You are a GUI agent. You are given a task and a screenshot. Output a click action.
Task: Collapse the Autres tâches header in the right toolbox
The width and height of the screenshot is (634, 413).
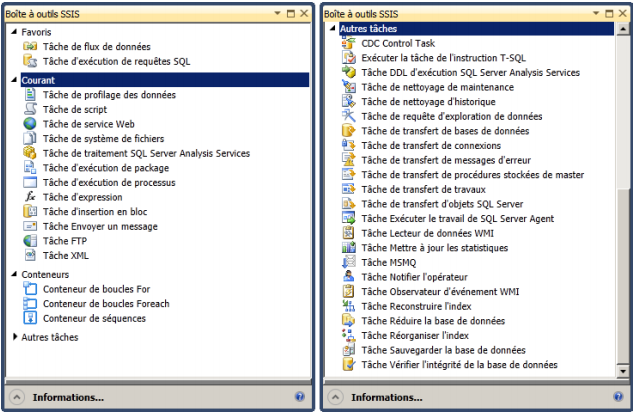point(334,29)
